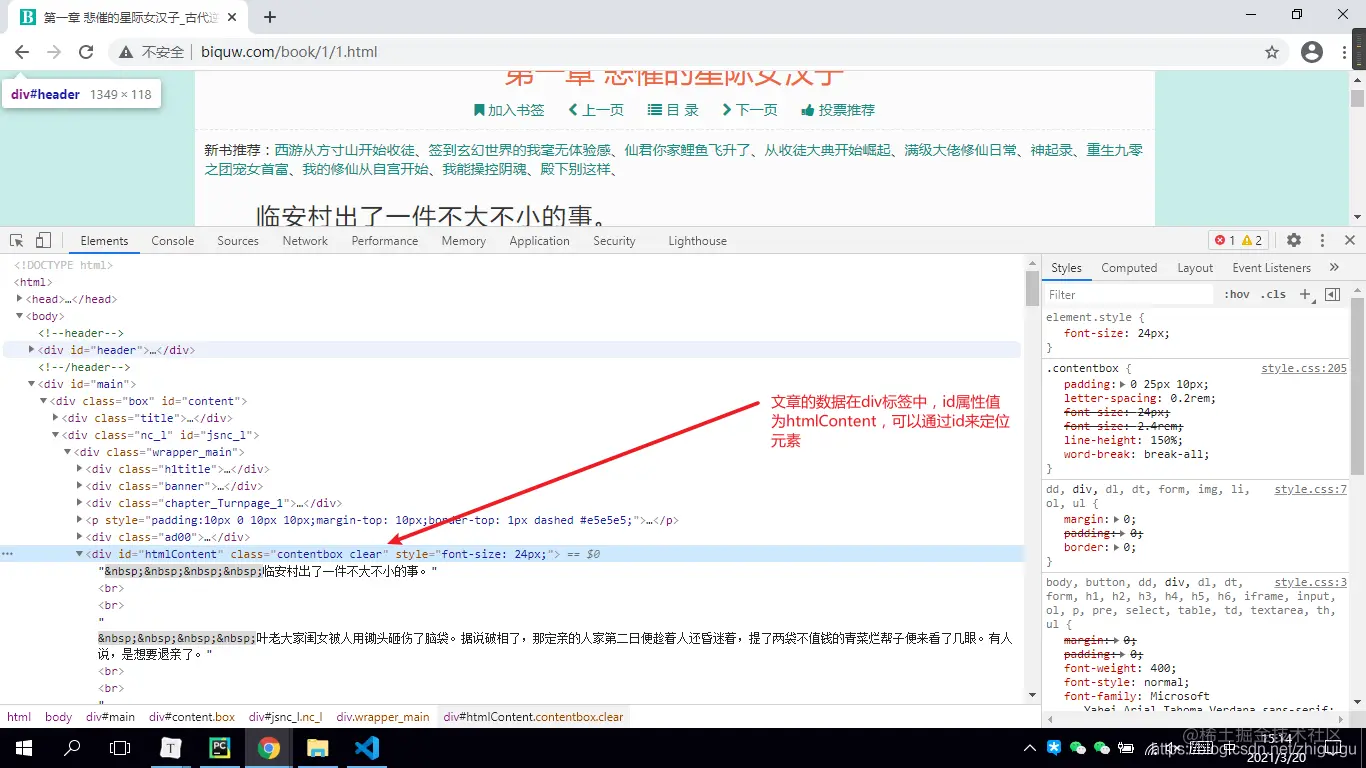The height and width of the screenshot is (768, 1366).
Task: Click the new style rule plus icon
Action: (x=1302, y=294)
